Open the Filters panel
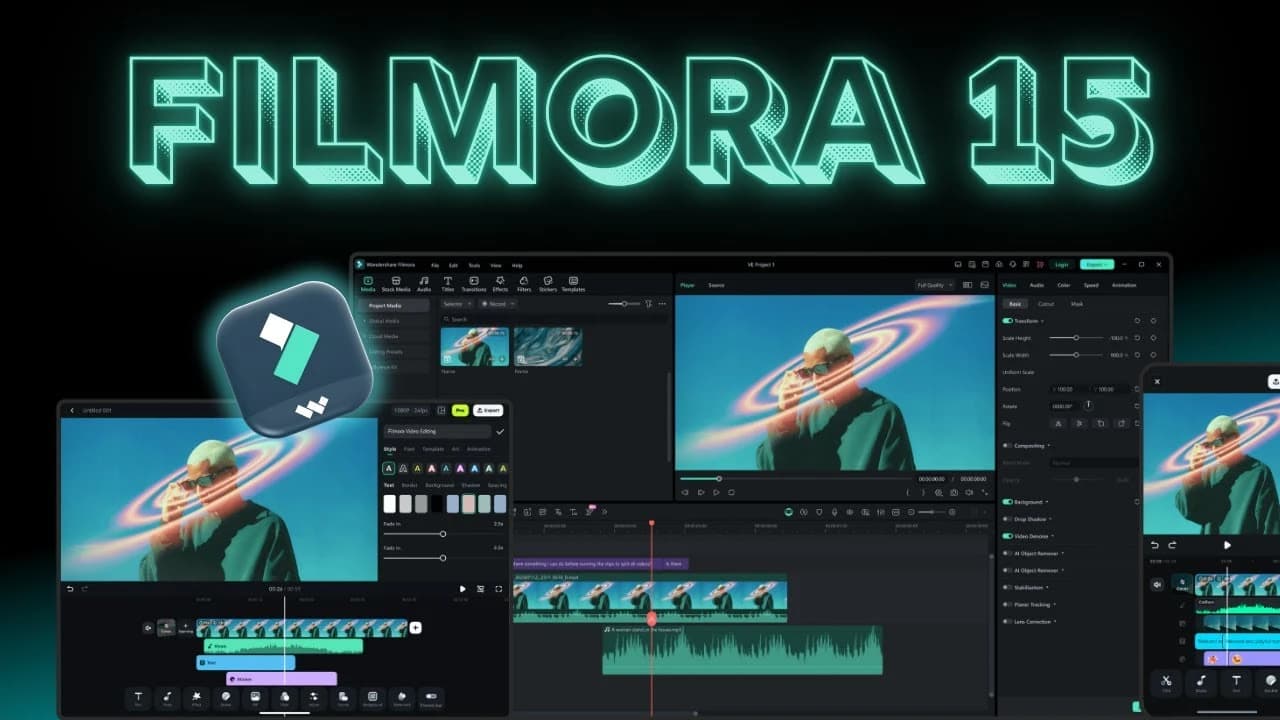This screenshot has height=720, width=1280. 524,281
